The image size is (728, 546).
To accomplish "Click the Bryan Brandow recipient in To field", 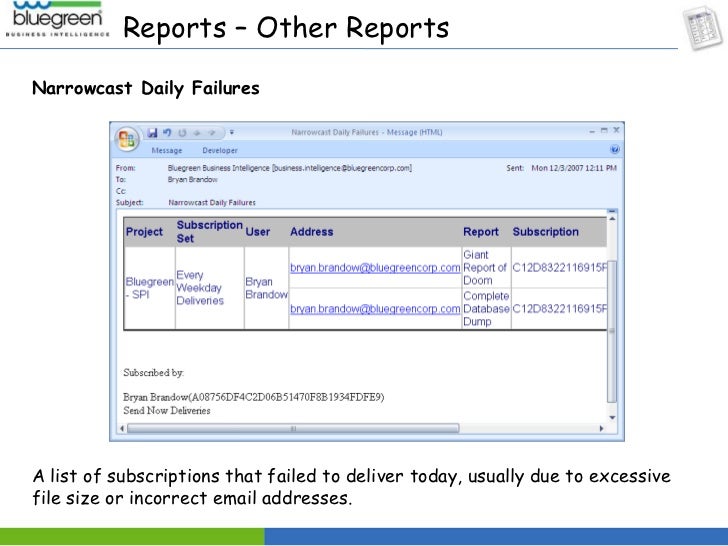I will pyautogui.click(x=192, y=180).
